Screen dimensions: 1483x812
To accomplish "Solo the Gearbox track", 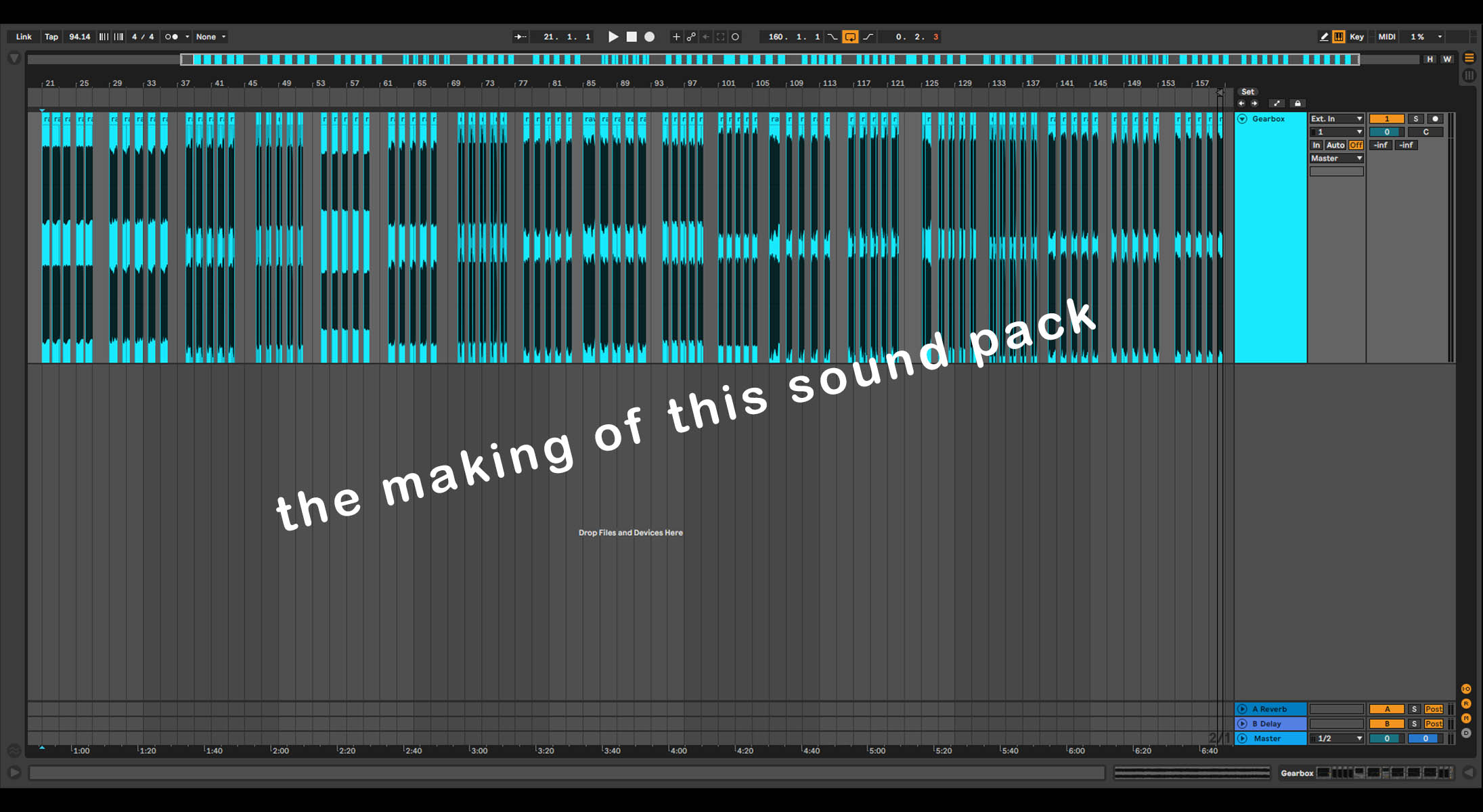I will 1415,118.
